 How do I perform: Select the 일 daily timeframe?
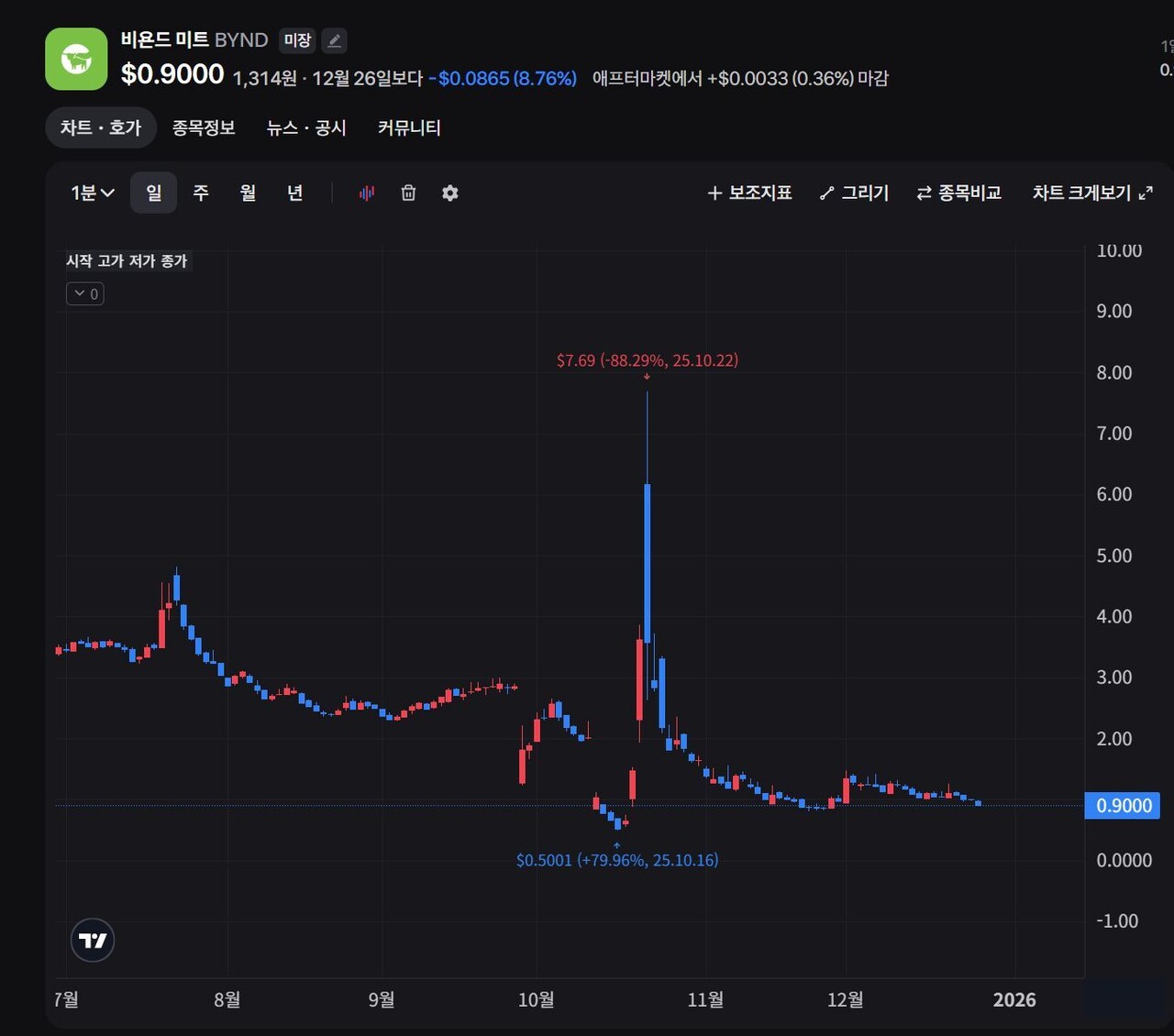[153, 193]
